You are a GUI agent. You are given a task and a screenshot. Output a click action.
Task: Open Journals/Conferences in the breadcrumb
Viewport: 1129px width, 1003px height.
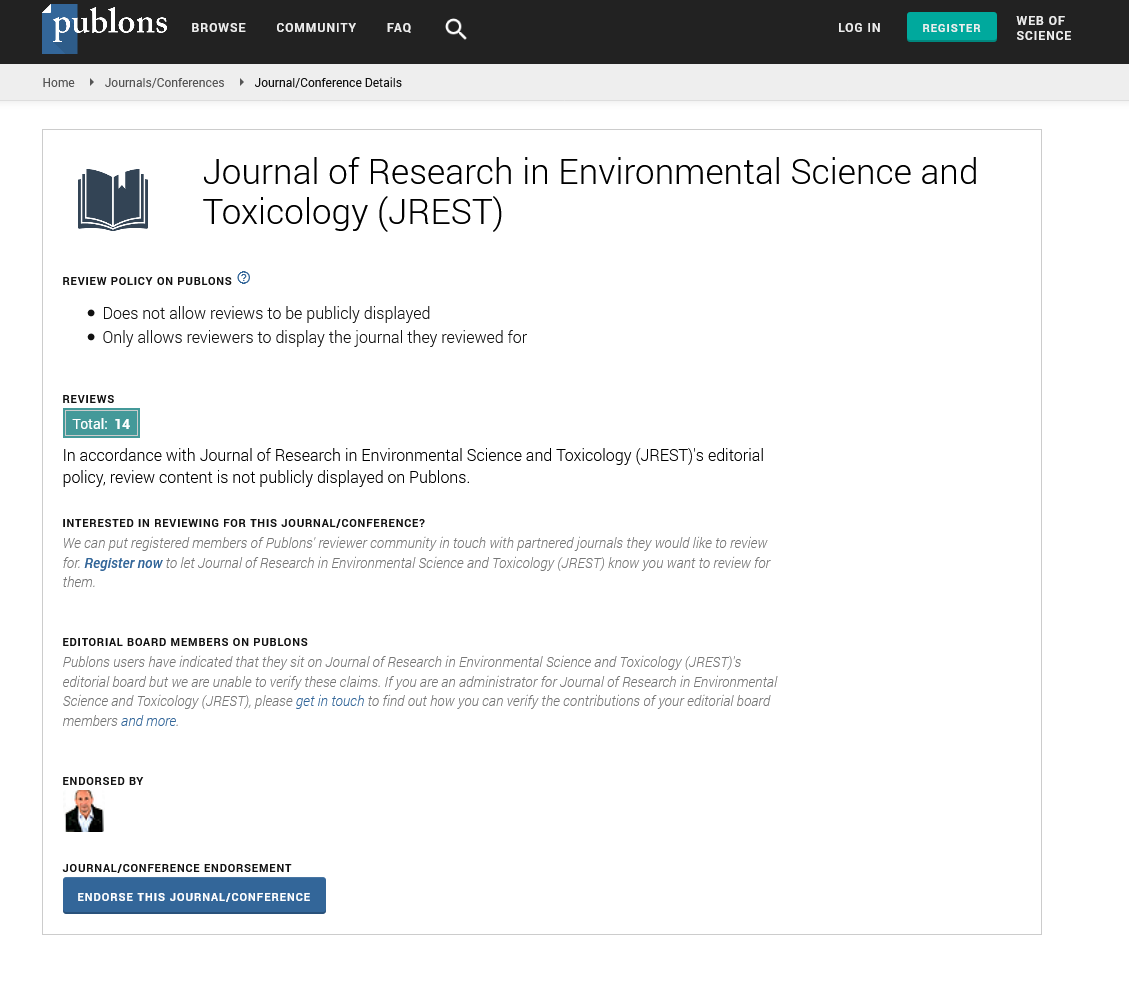(x=164, y=83)
